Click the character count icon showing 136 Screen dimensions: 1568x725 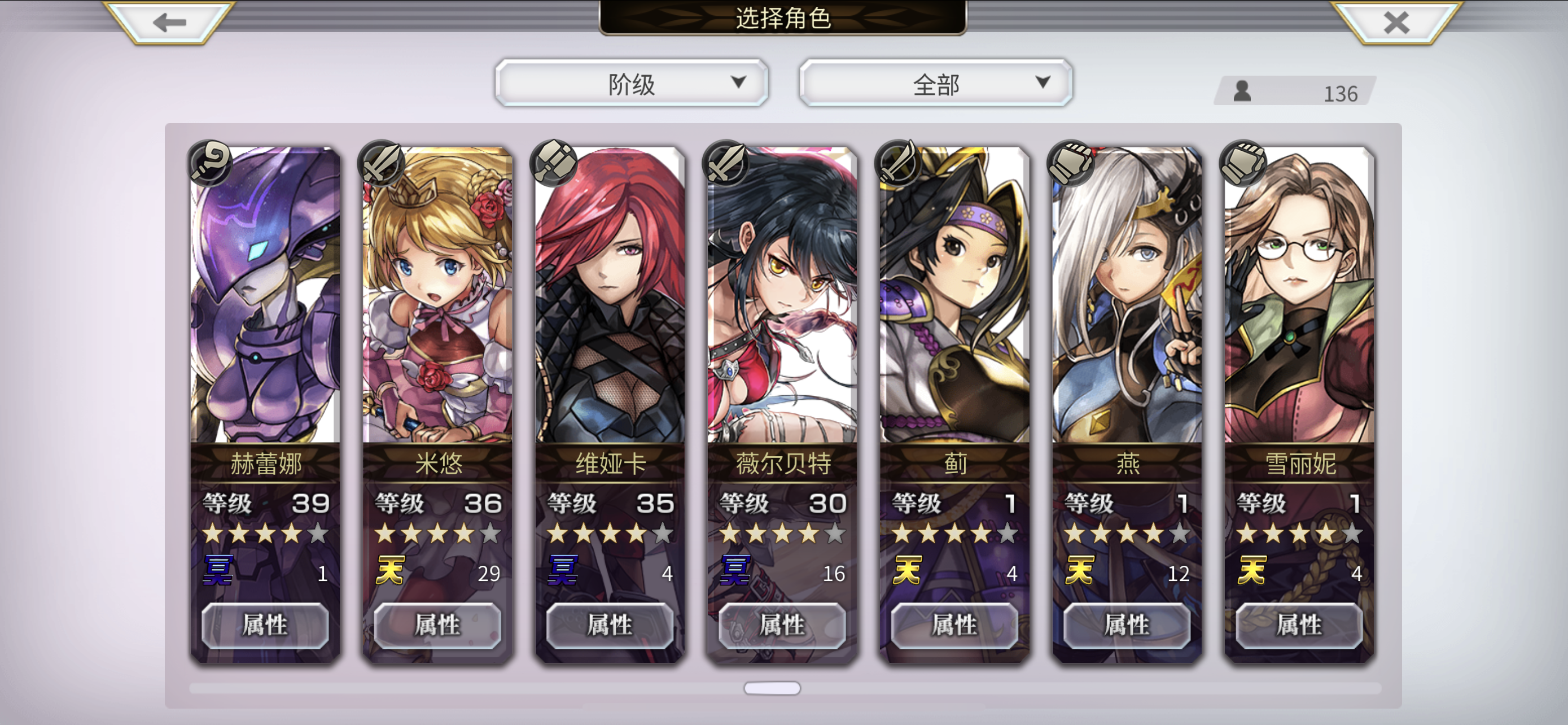(1242, 91)
